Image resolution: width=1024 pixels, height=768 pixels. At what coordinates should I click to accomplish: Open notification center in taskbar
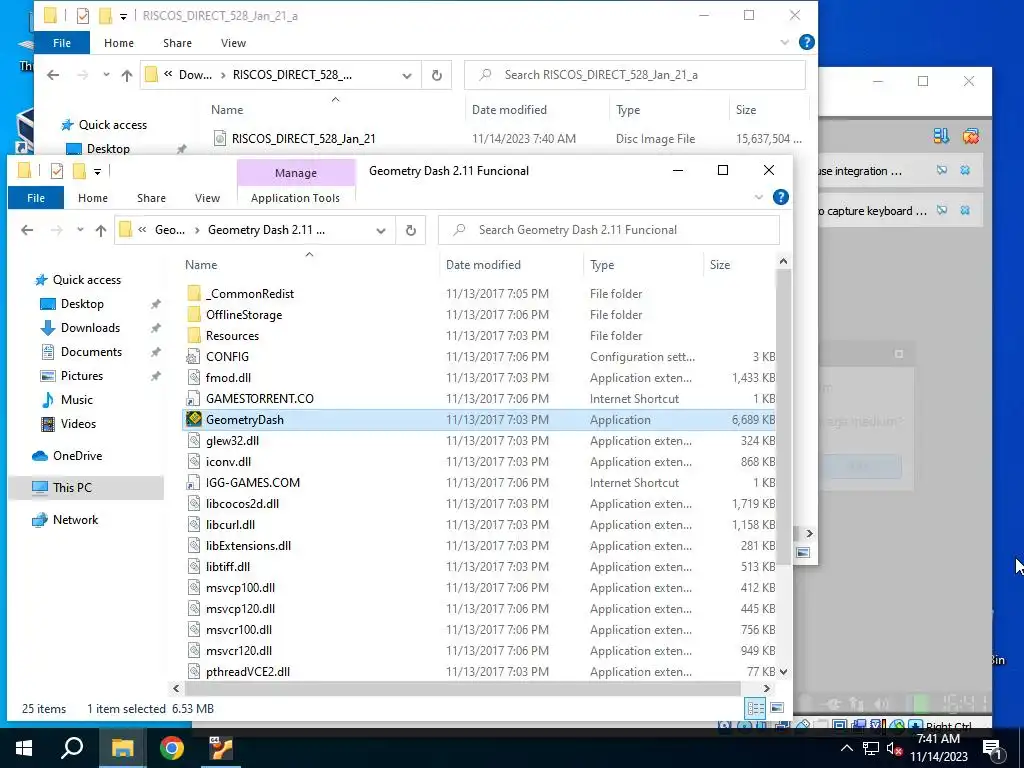tap(993, 748)
